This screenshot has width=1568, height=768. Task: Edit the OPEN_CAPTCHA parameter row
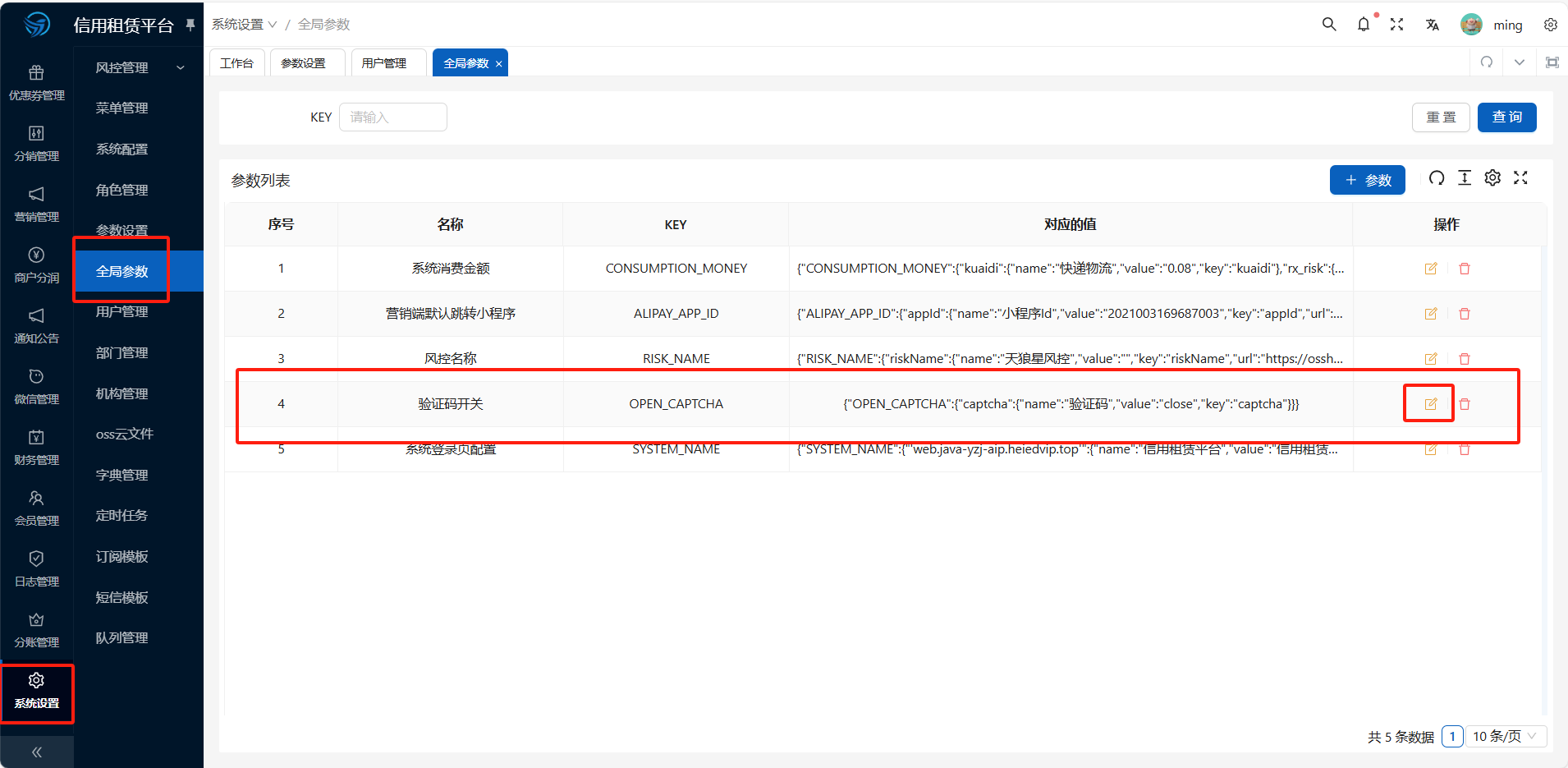point(1430,404)
